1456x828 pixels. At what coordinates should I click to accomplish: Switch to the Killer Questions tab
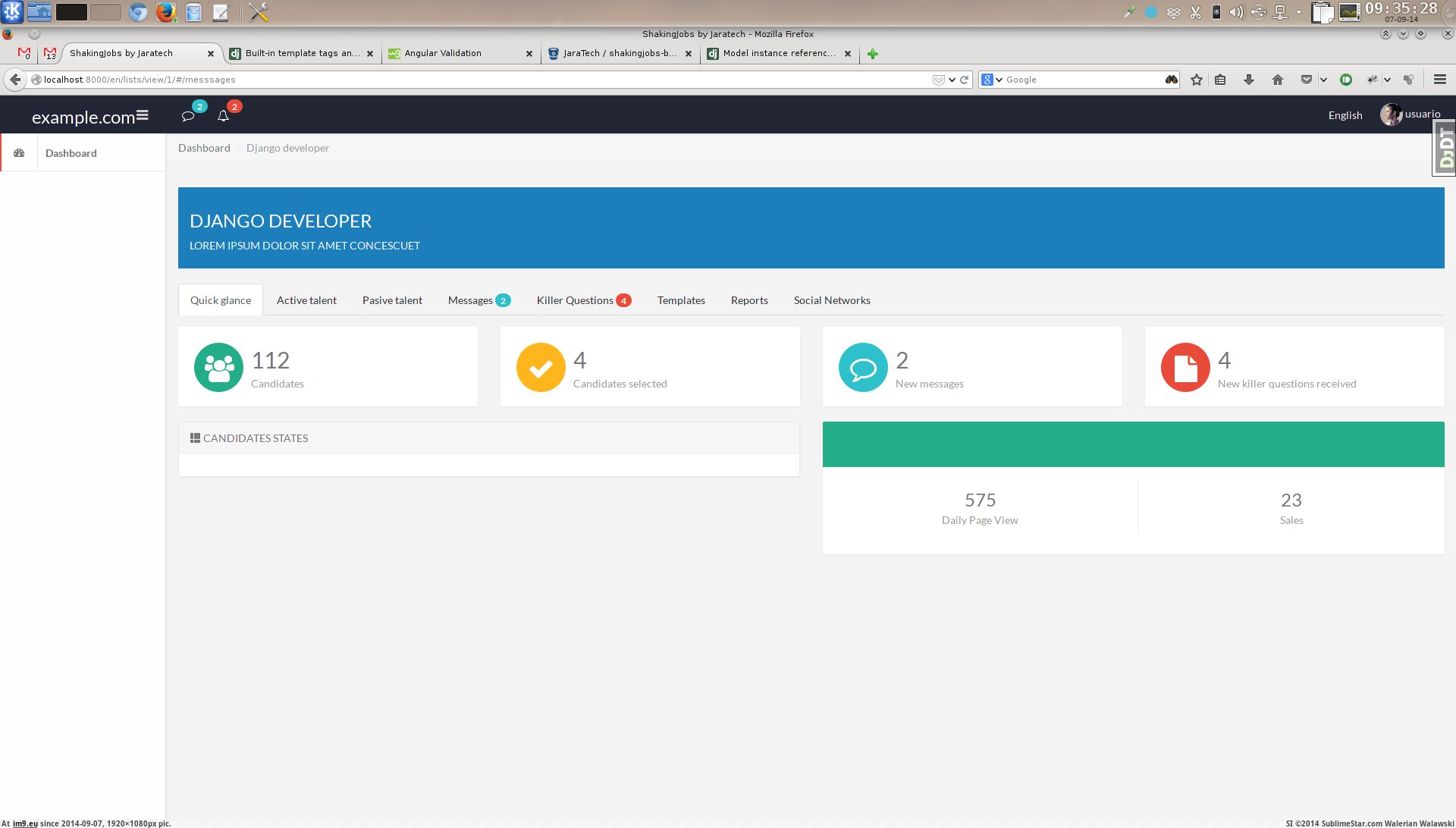click(x=575, y=300)
